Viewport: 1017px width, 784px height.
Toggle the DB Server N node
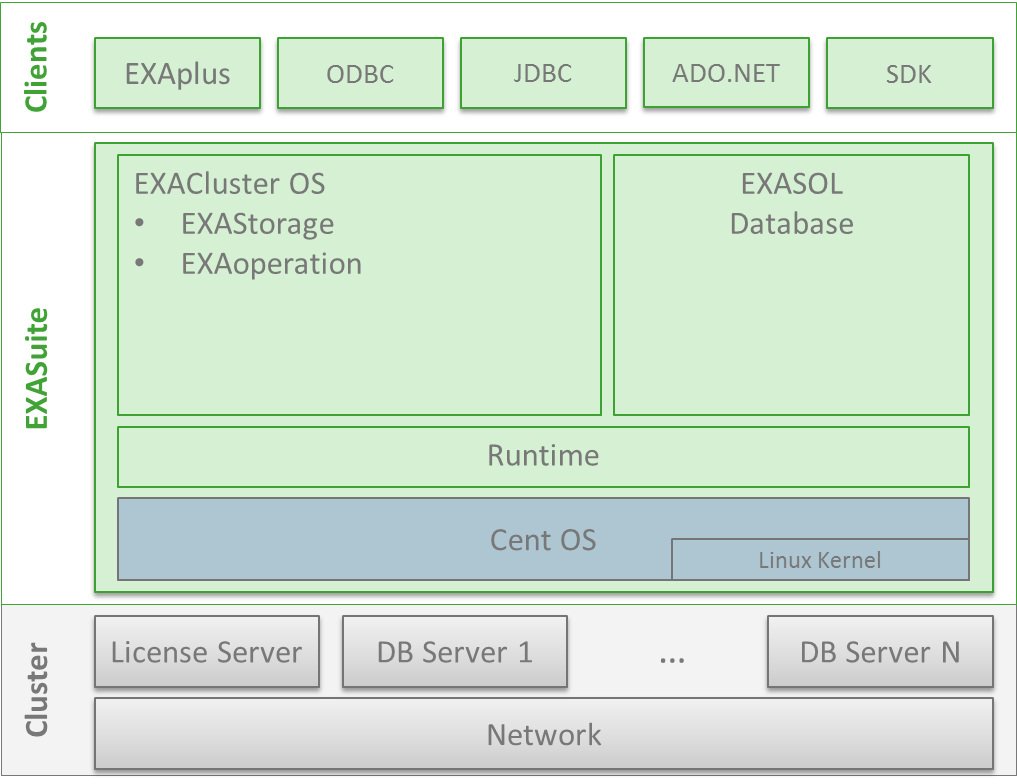(x=880, y=652)
